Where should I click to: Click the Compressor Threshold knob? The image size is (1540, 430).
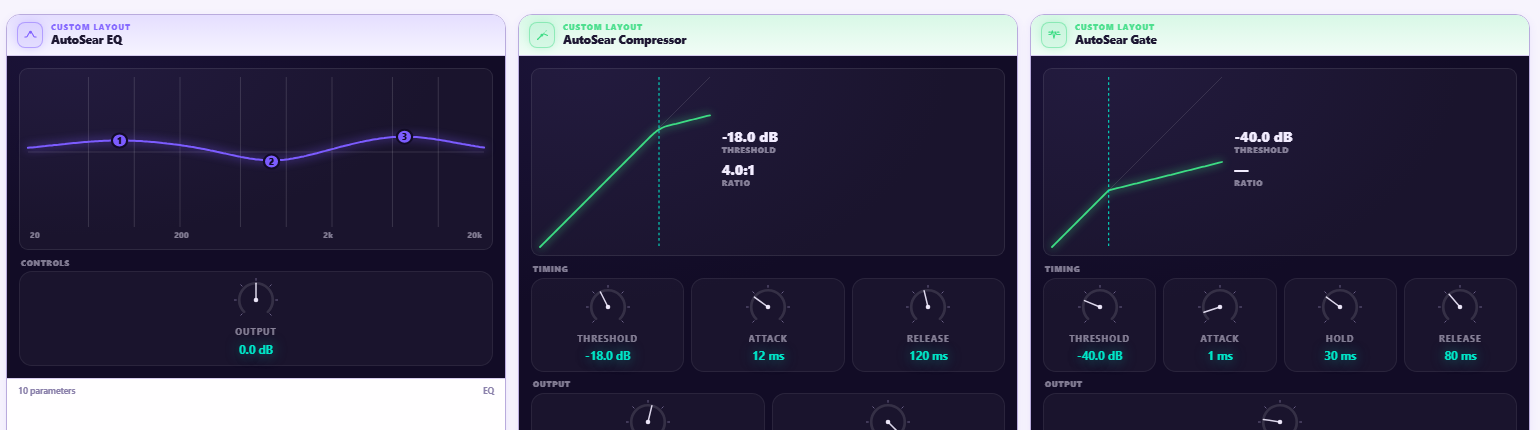pyautogui.click(x=607, y=306)
